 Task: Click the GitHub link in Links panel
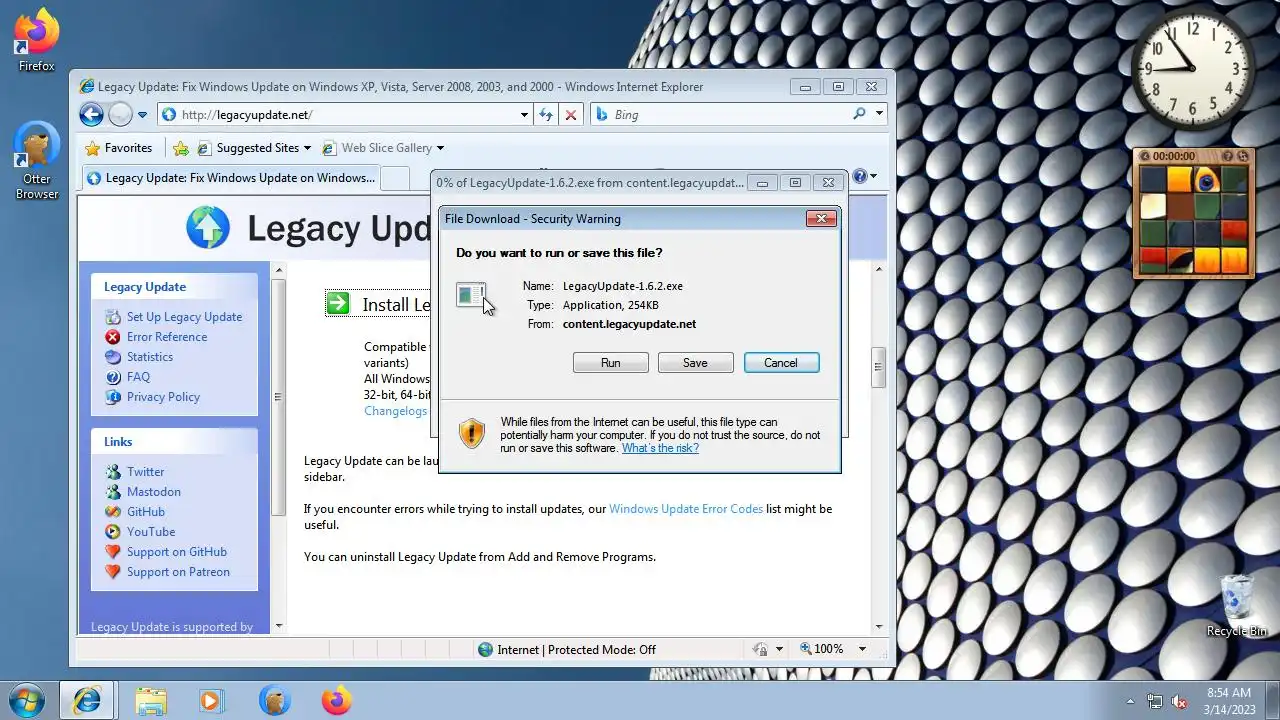coord(146,512)
